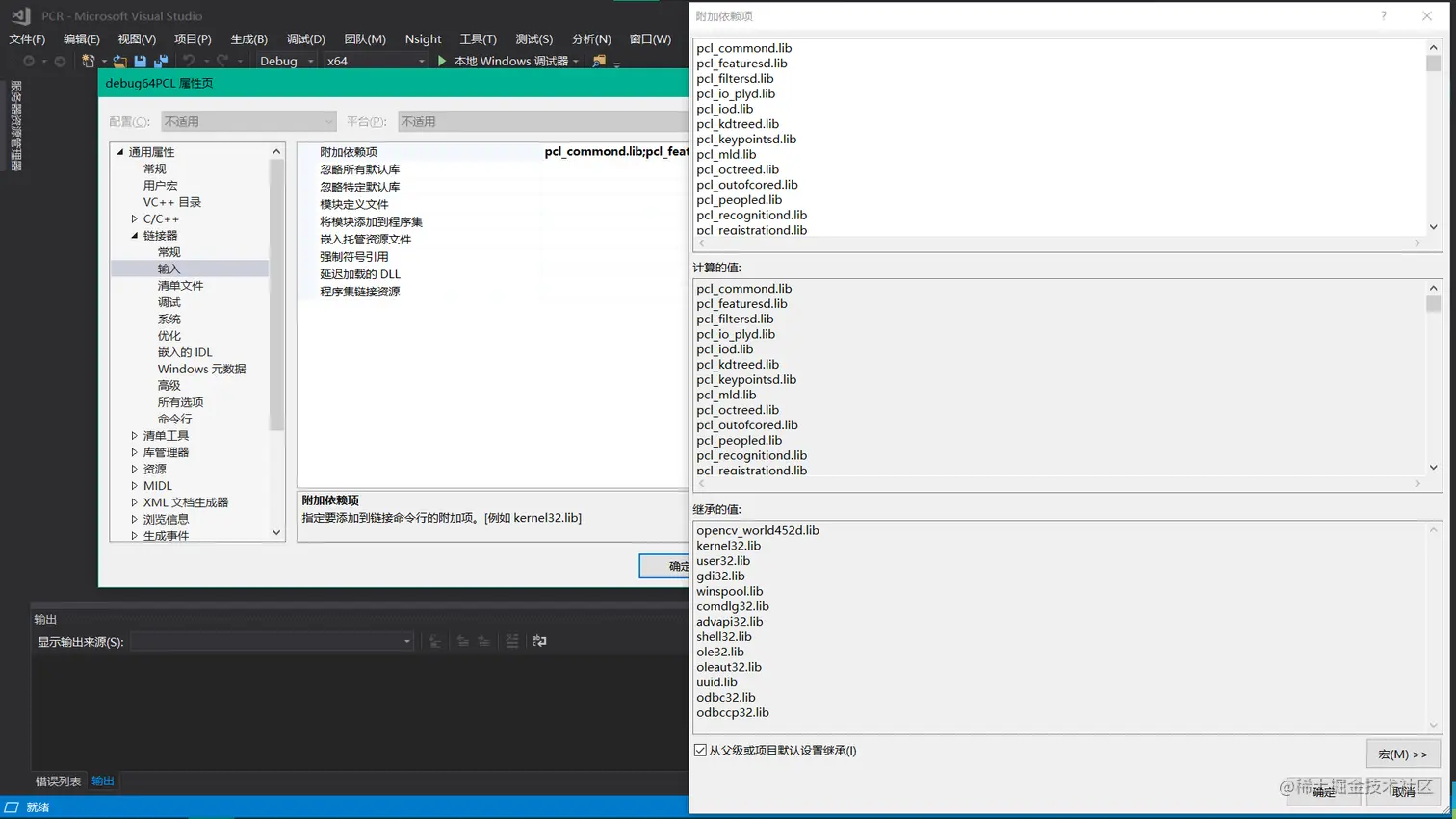Collapse the 通用属性 tree node
The height and width of the screenshot is (819, 1456).
[120, 152]
